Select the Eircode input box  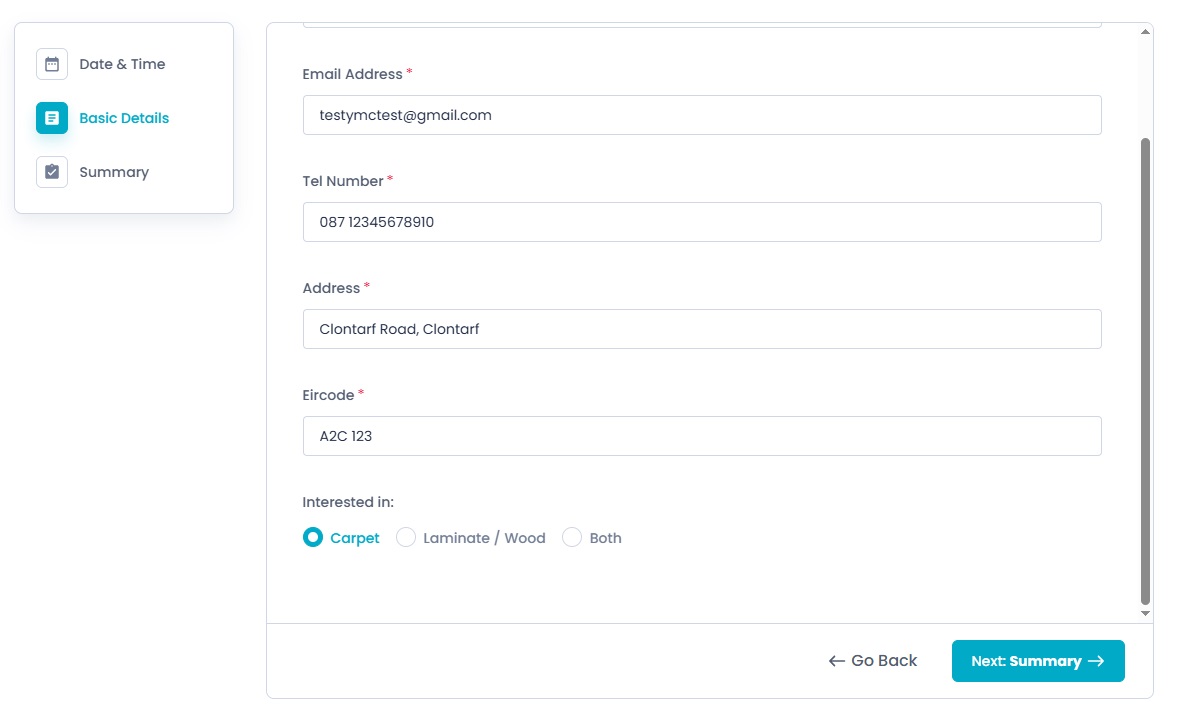tap(702, 436)
